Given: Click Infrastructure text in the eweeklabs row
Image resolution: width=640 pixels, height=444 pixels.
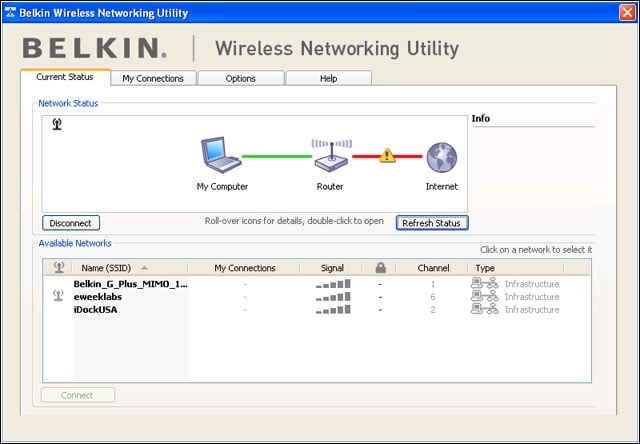Looking at the screenshot, I should (532, 297).
